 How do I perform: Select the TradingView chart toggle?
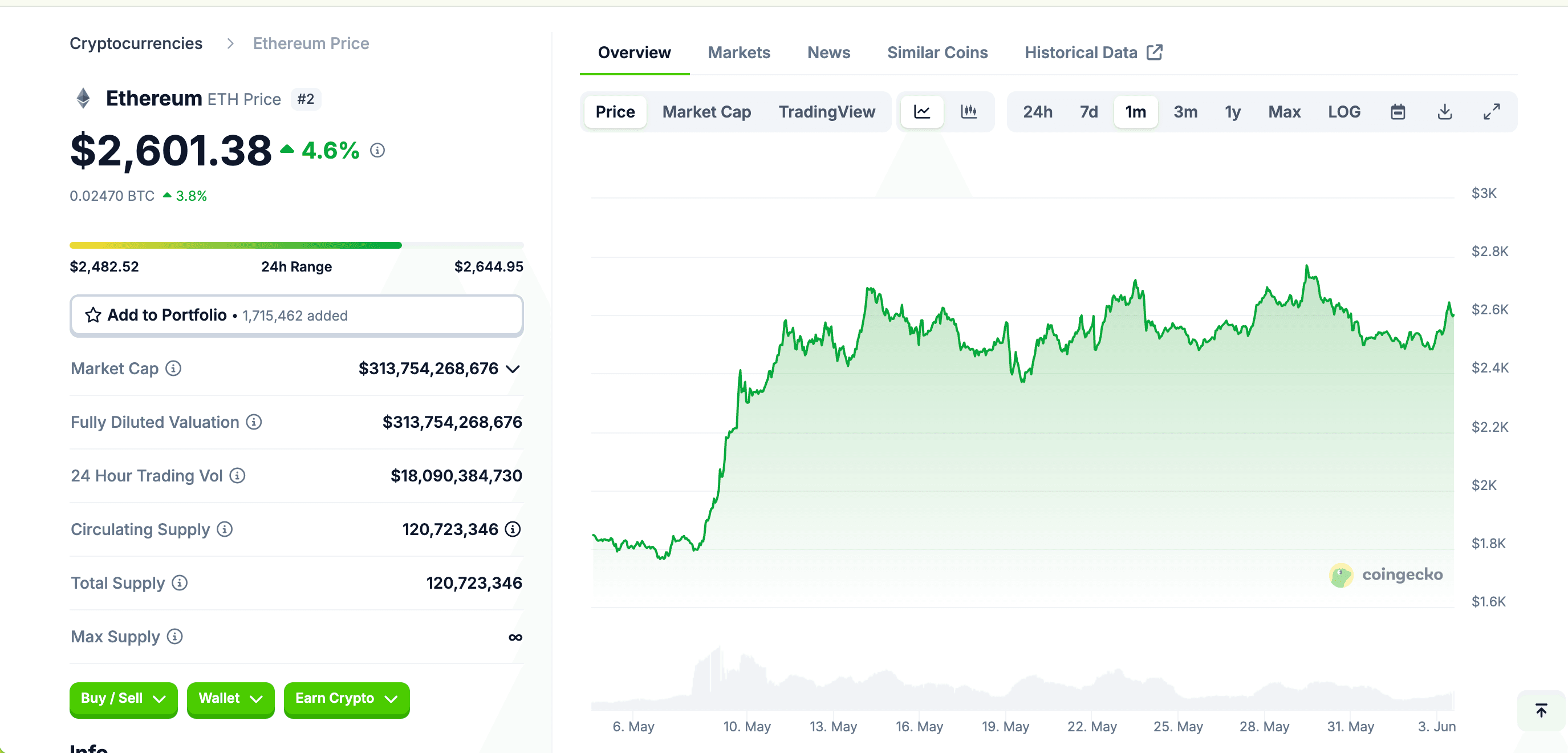point(827,111)
